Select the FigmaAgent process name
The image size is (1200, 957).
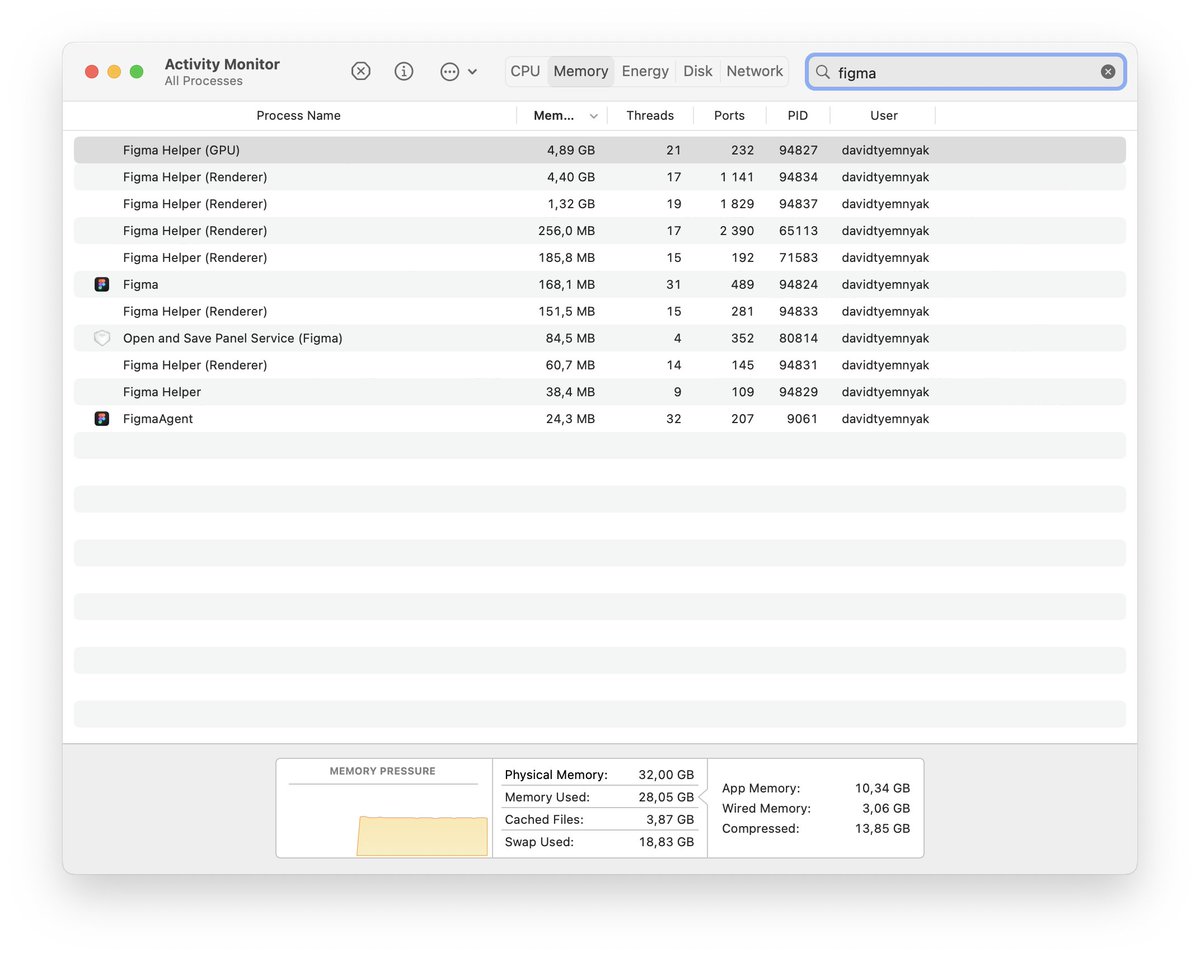point(158,419)
